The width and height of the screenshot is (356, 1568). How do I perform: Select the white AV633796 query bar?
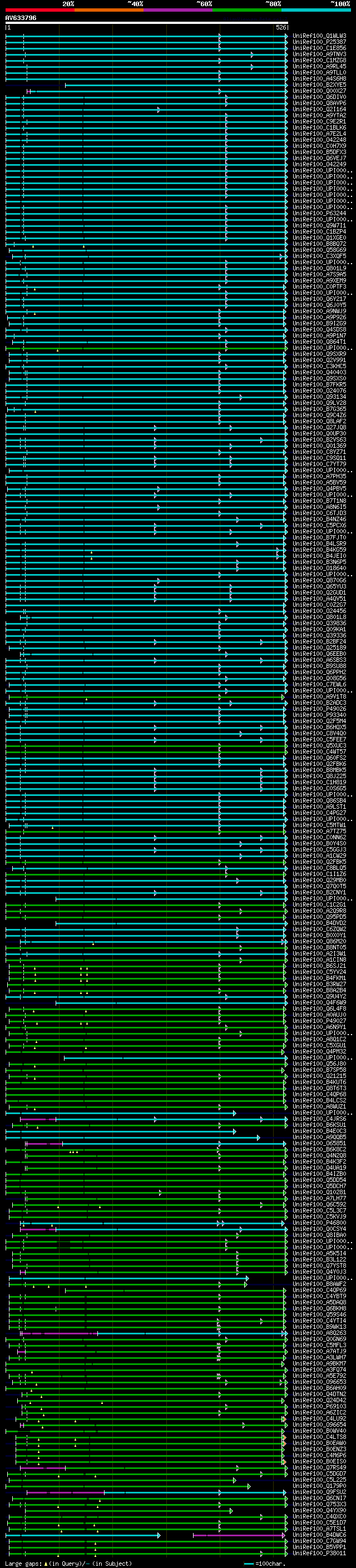[x=147, y=22]
